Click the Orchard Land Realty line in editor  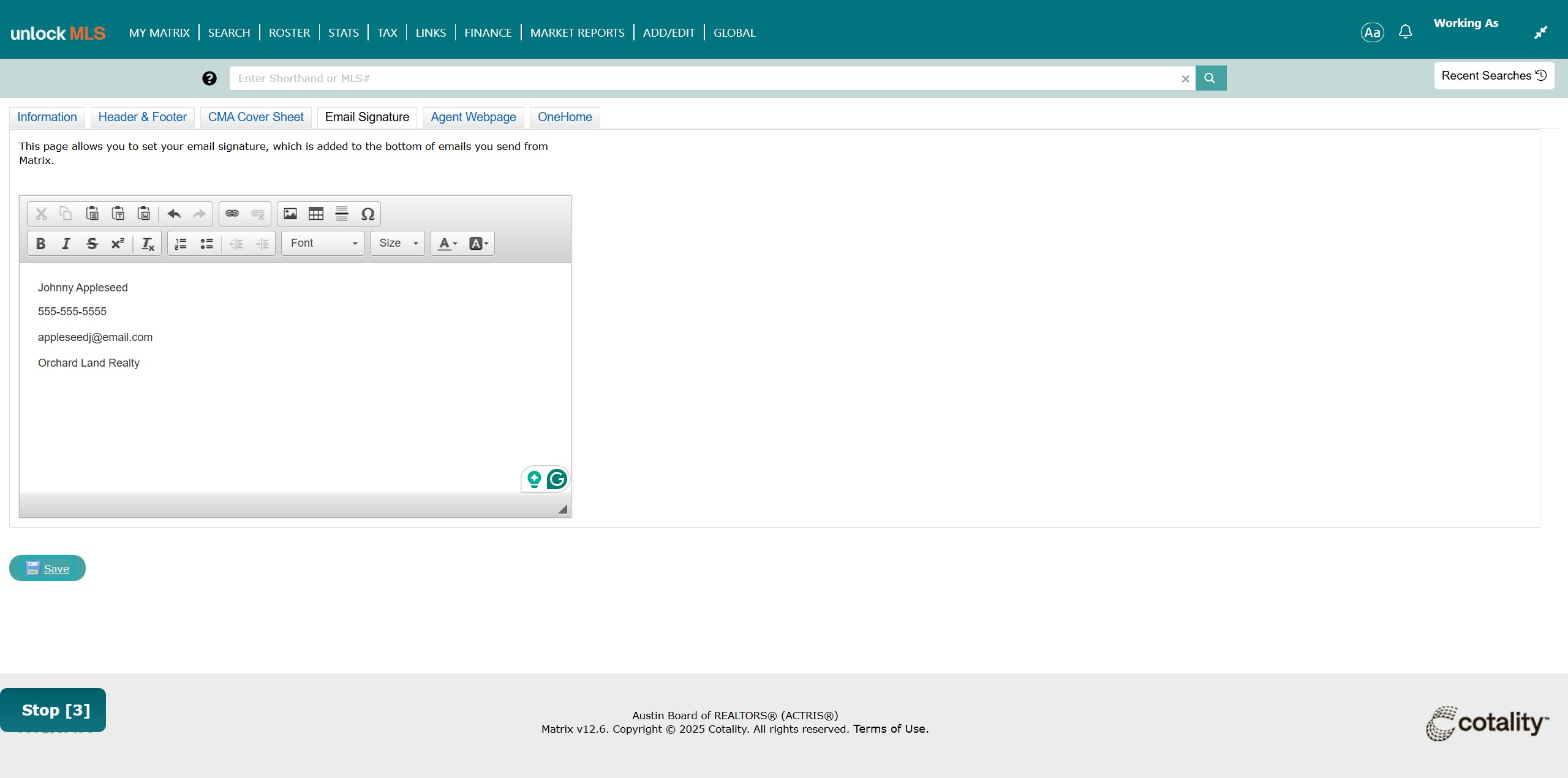point(89,363)
